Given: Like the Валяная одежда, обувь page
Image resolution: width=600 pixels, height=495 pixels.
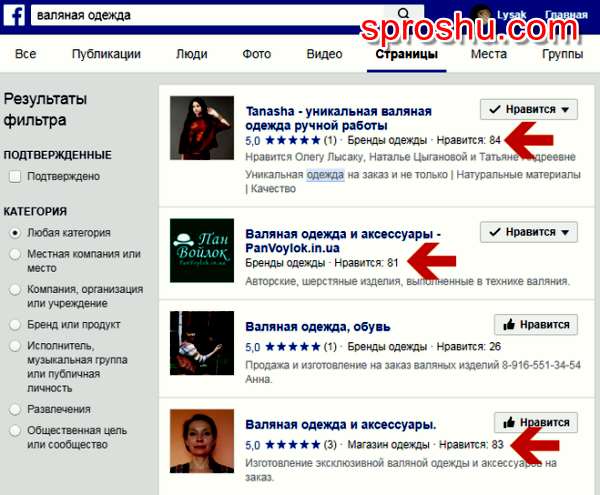Looking at the screenshot, I should tap(536, 325).
